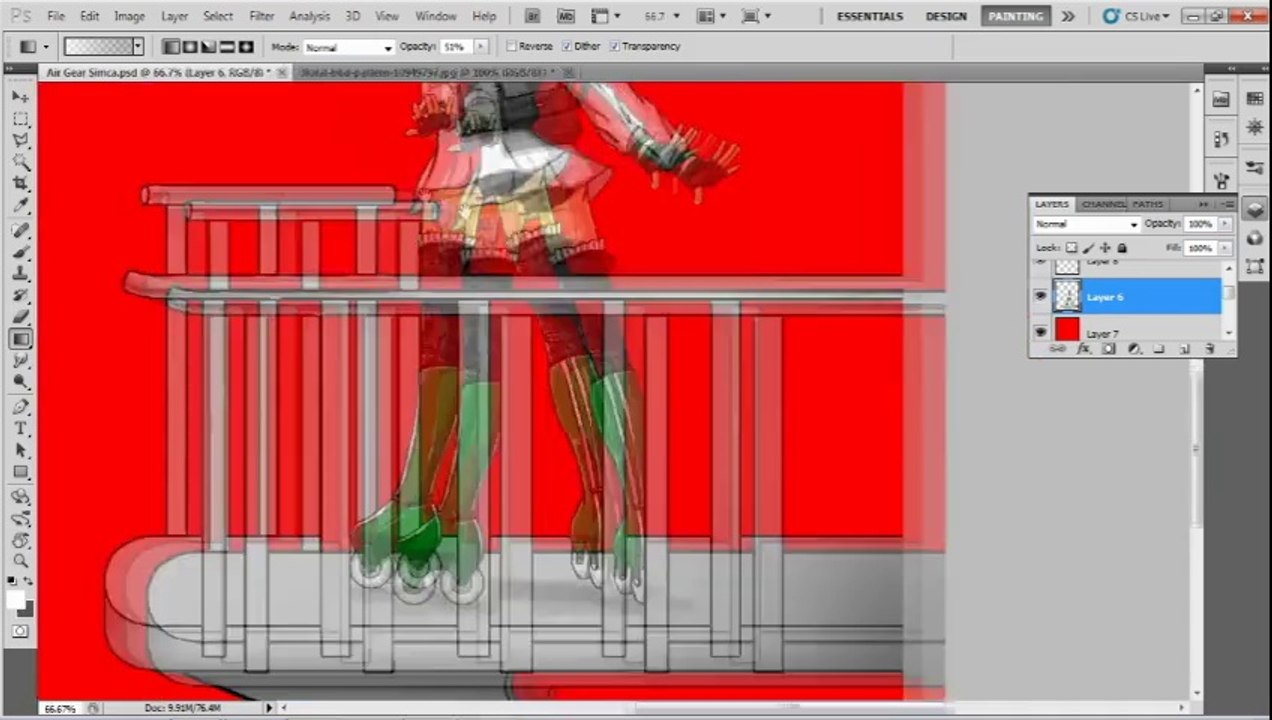Image resolution: width=1272 pixels, height=720 pixels.
Task: Open the Filter menu
Action: pyautogui.click(x=262, y=17)
